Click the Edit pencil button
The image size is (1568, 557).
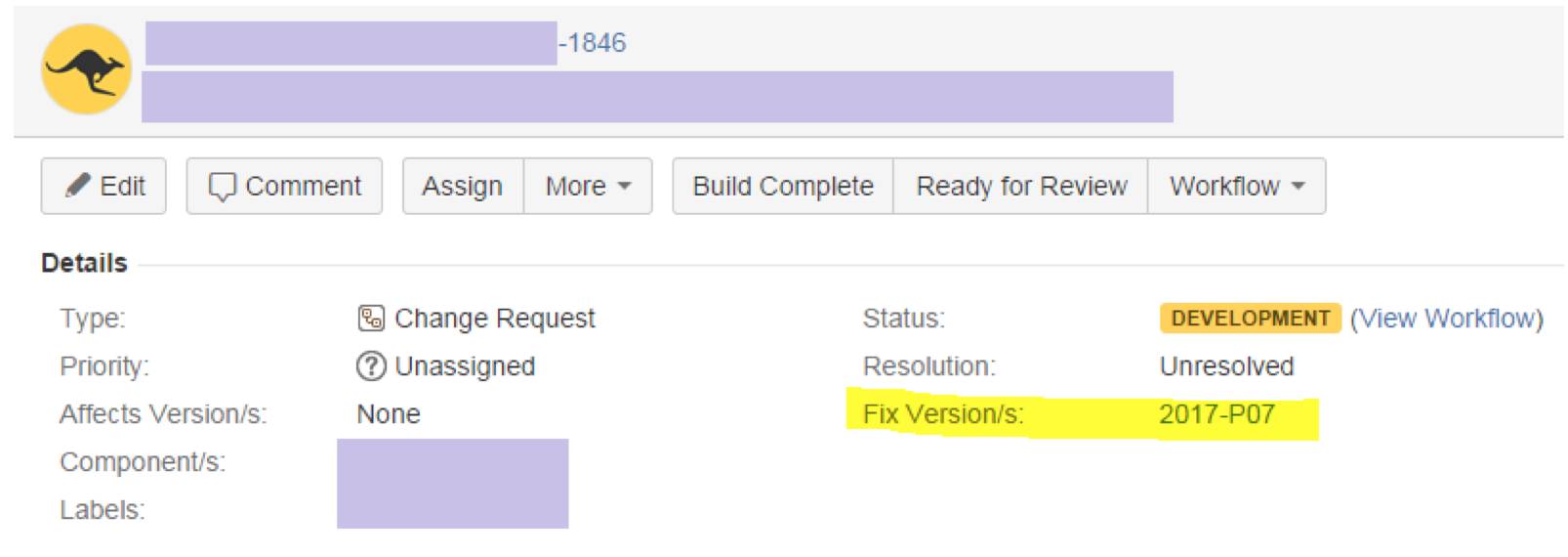[x=103, y=186]
